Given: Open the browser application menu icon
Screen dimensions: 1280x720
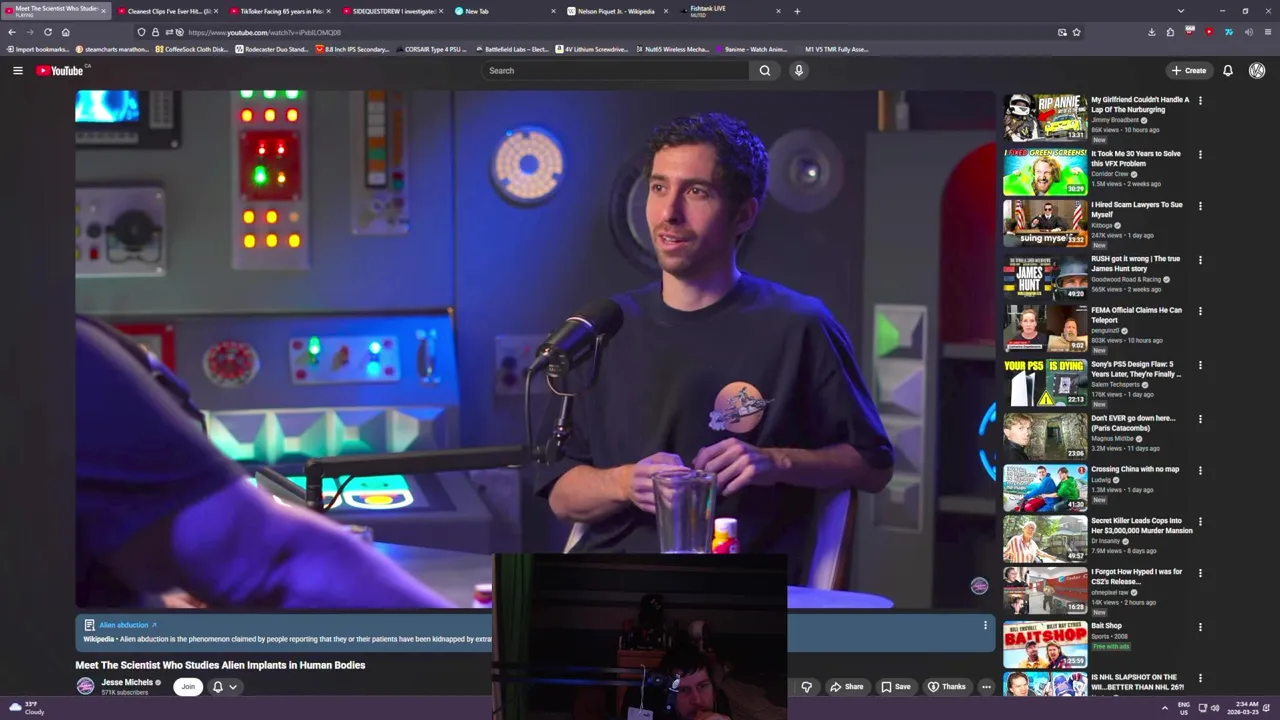Looking at the screenshot, I should click(x=1268, y=32).
